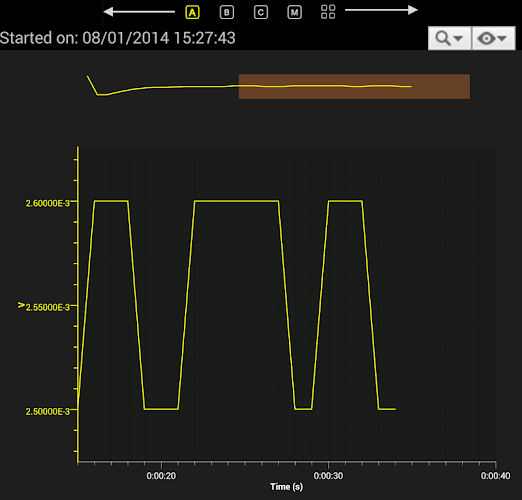This screenshot has width=522, height=500.
Task: Click the Time (s) axis title
Action: point(286,487)
